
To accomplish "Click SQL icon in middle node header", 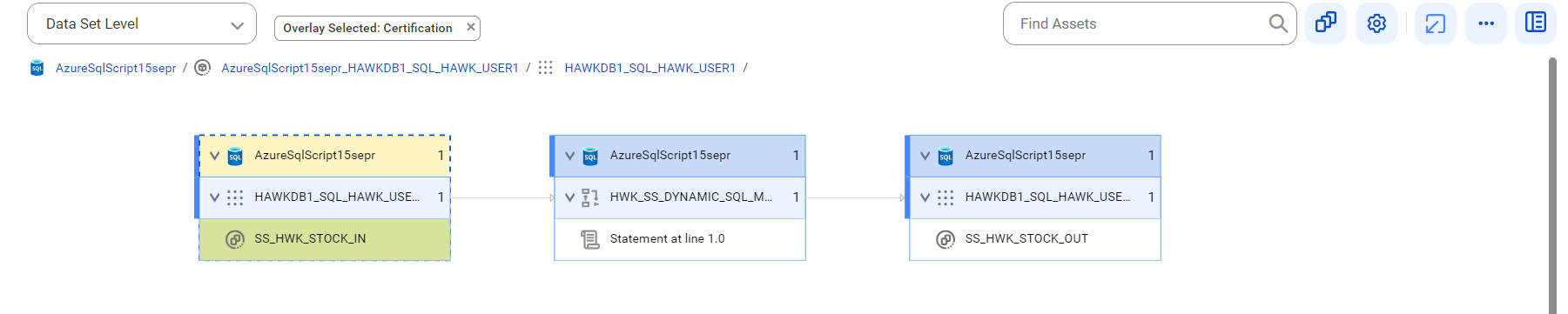I will 590,157.
